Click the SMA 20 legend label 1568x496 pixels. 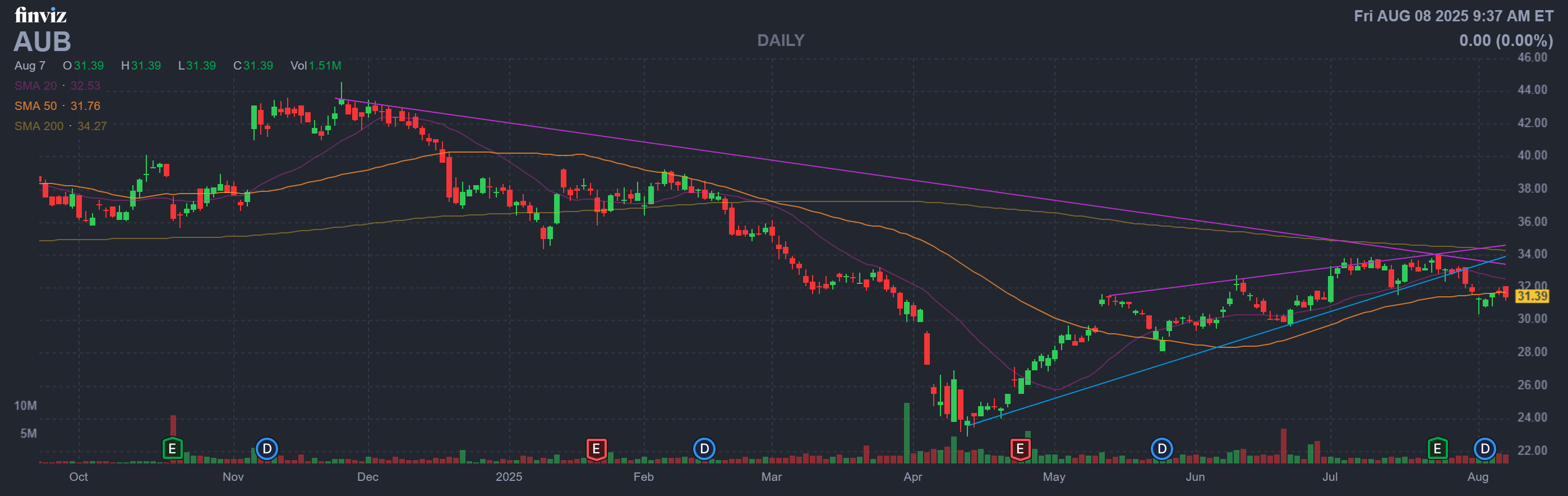click(35, 86)
